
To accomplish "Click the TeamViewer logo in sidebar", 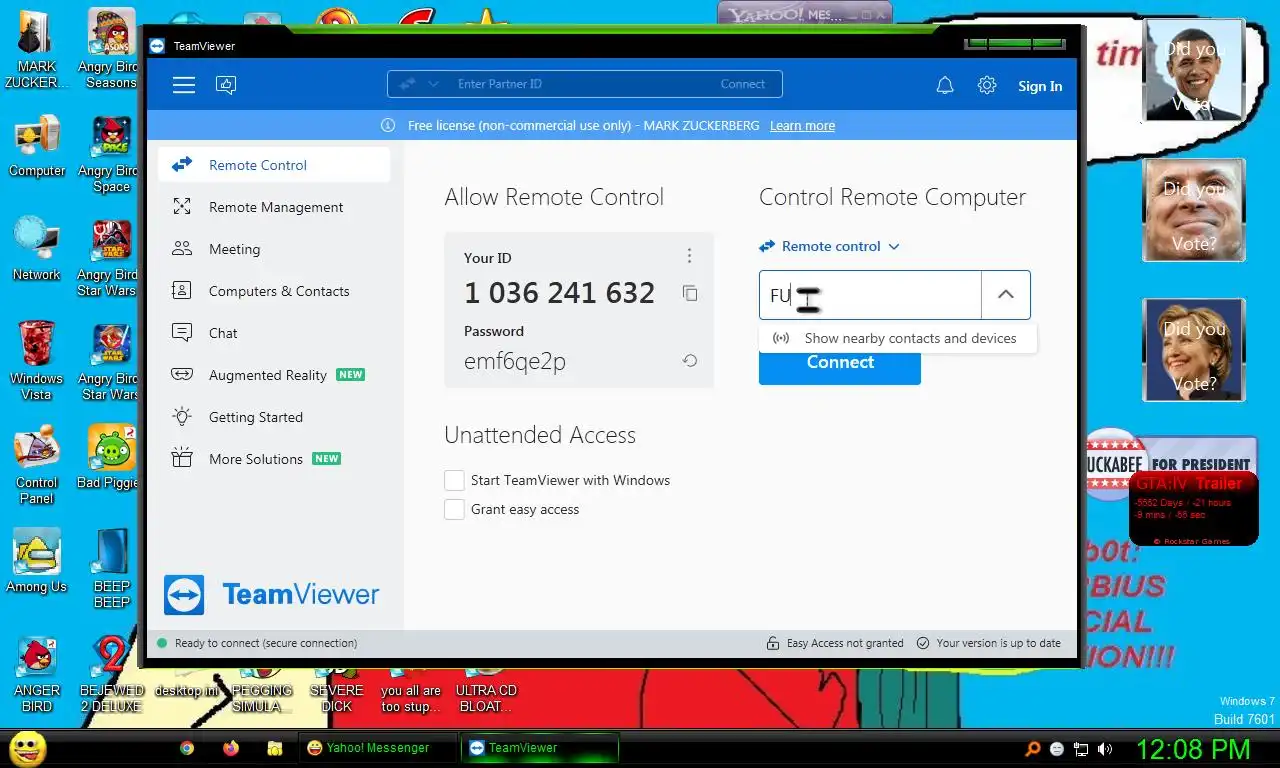I will [272, 594].
